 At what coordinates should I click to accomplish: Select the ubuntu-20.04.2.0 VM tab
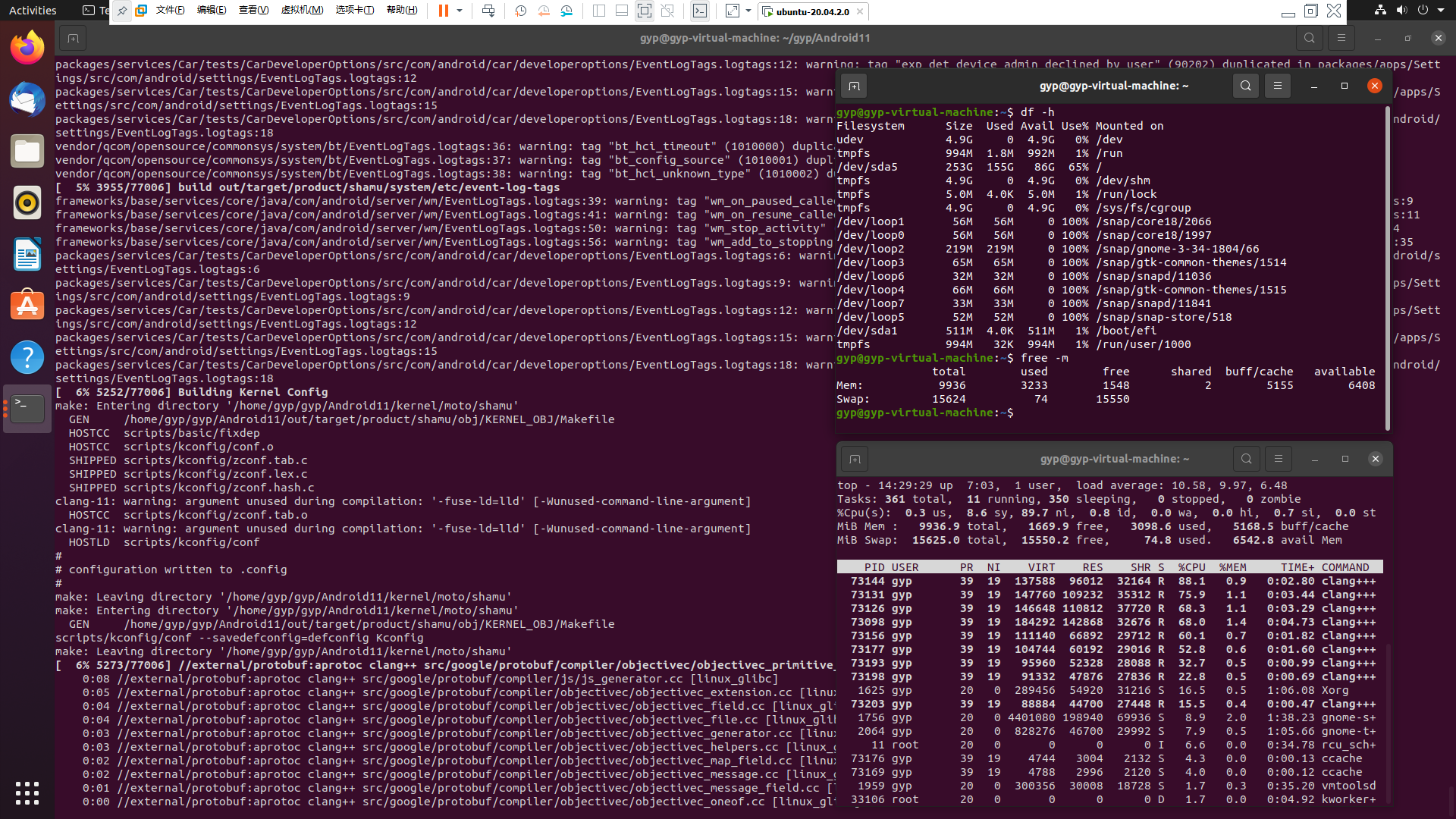[x=812, y=11]
